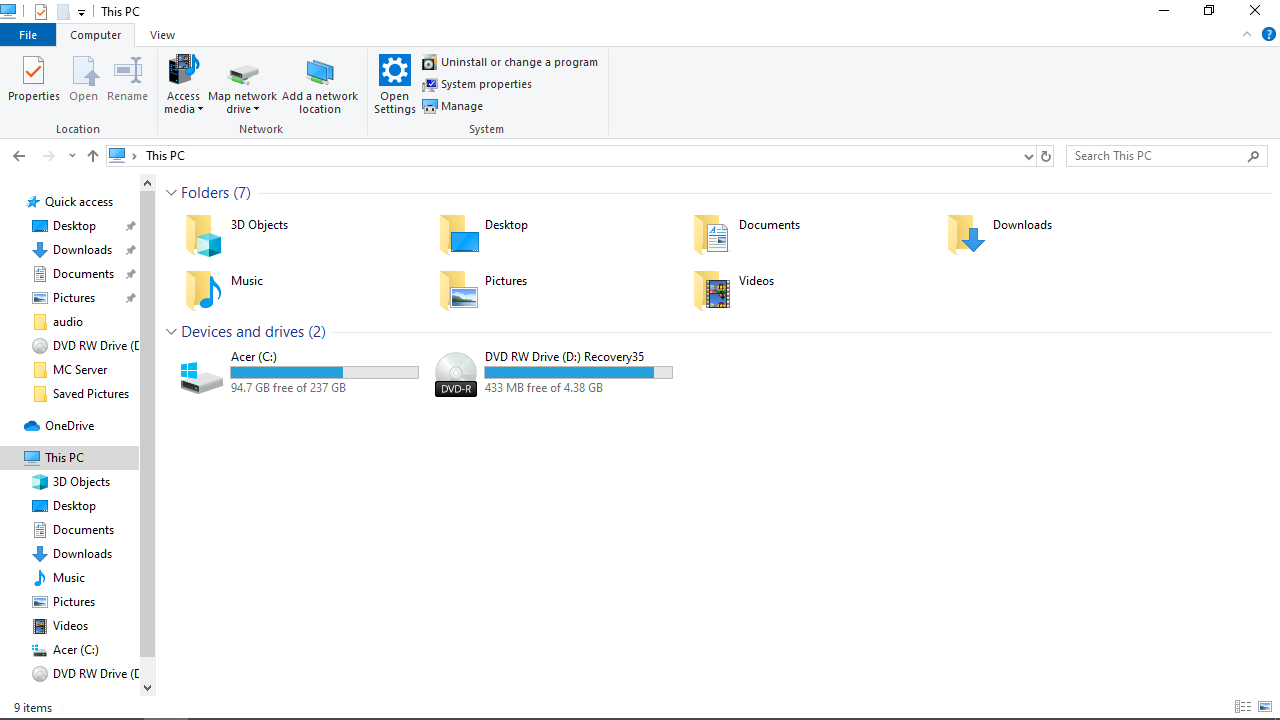Open pinned Downloads under Quick access
The width and height of the screenshot is (1280, 720).
tap(82, 250)
